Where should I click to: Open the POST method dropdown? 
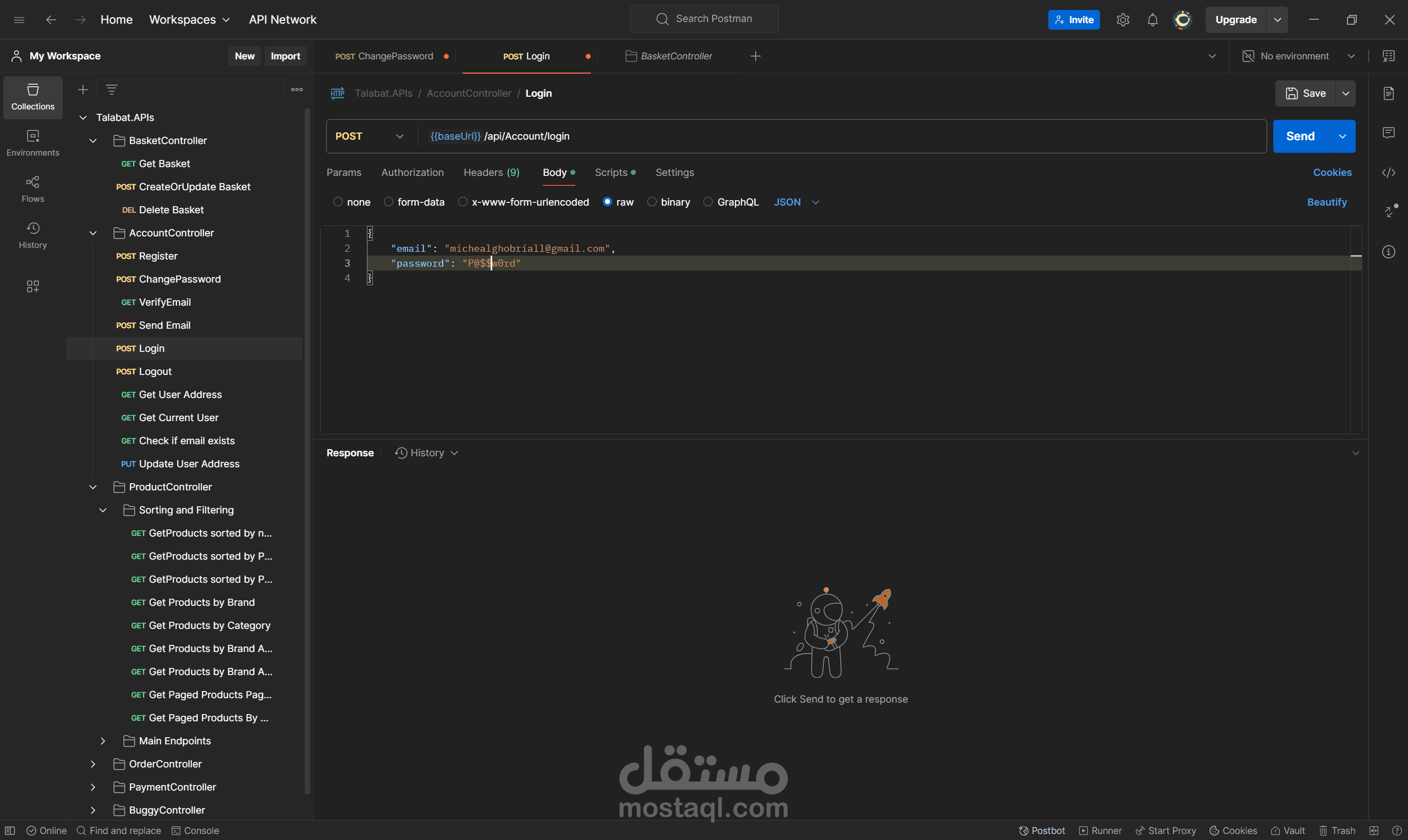pyautogui.click(x=370, y=136)
